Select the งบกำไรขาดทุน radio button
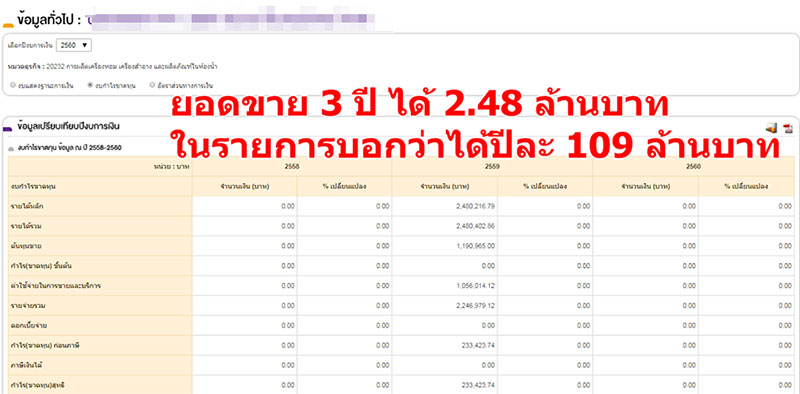The image size is (800, 394). (x=90, y=85)
